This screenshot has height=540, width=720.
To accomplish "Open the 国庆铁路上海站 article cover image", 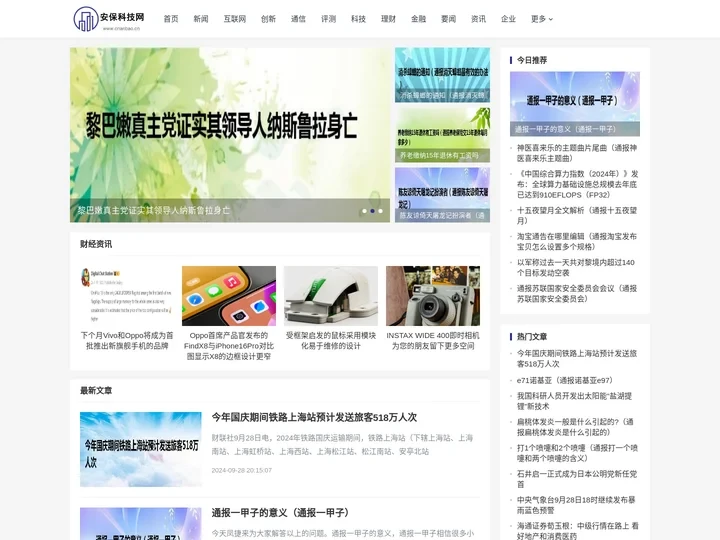I will pos(141,449).
